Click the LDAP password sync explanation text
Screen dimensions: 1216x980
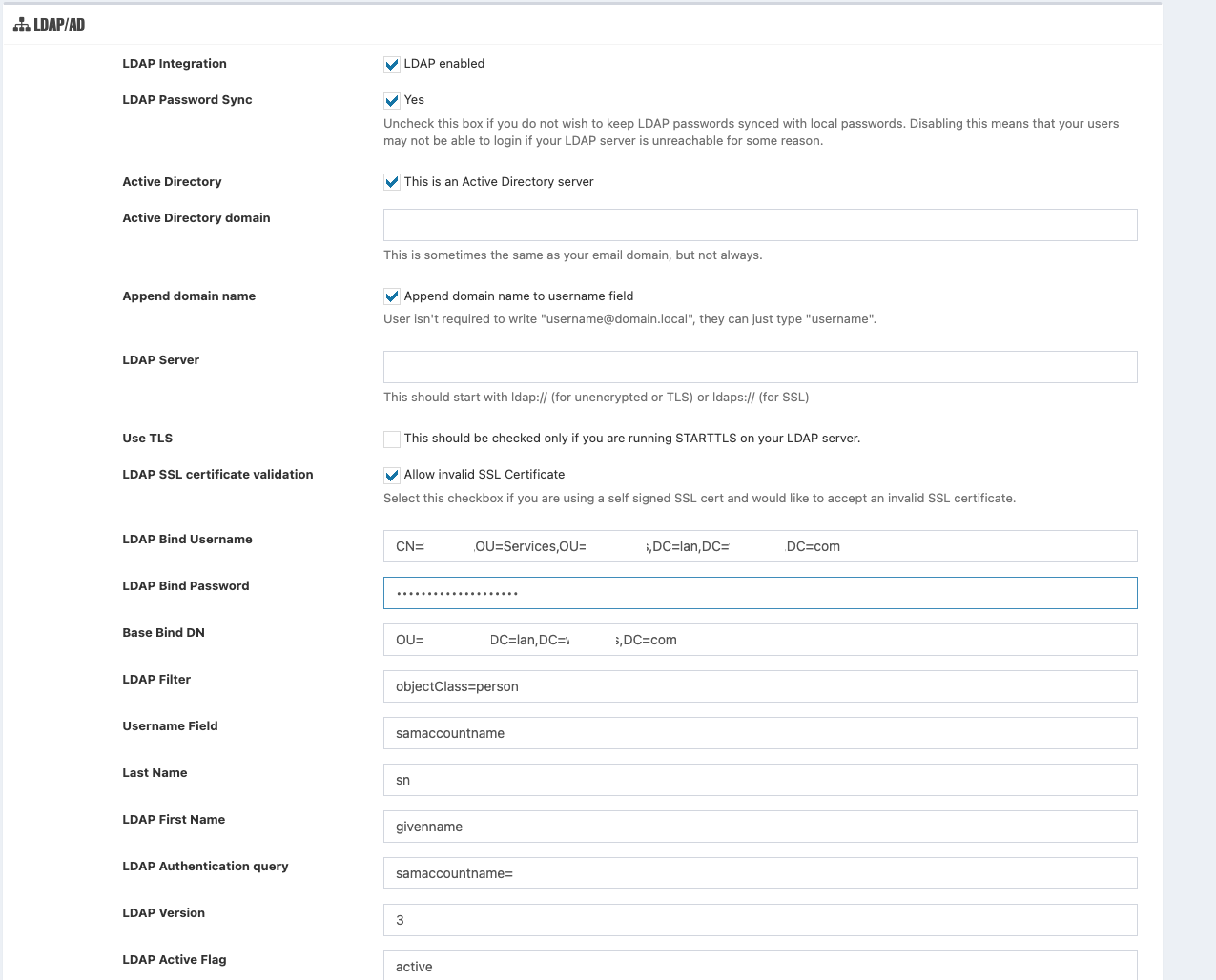pyautogui.click(x=751, y=133)
